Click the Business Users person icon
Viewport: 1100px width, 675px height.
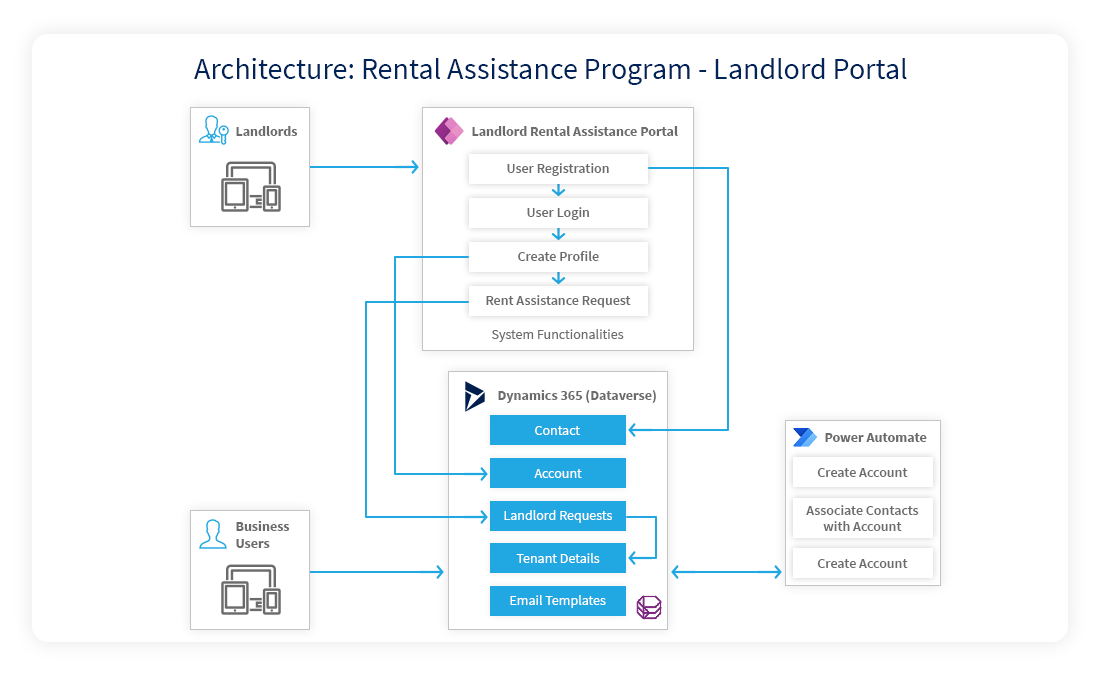point(213,534)
